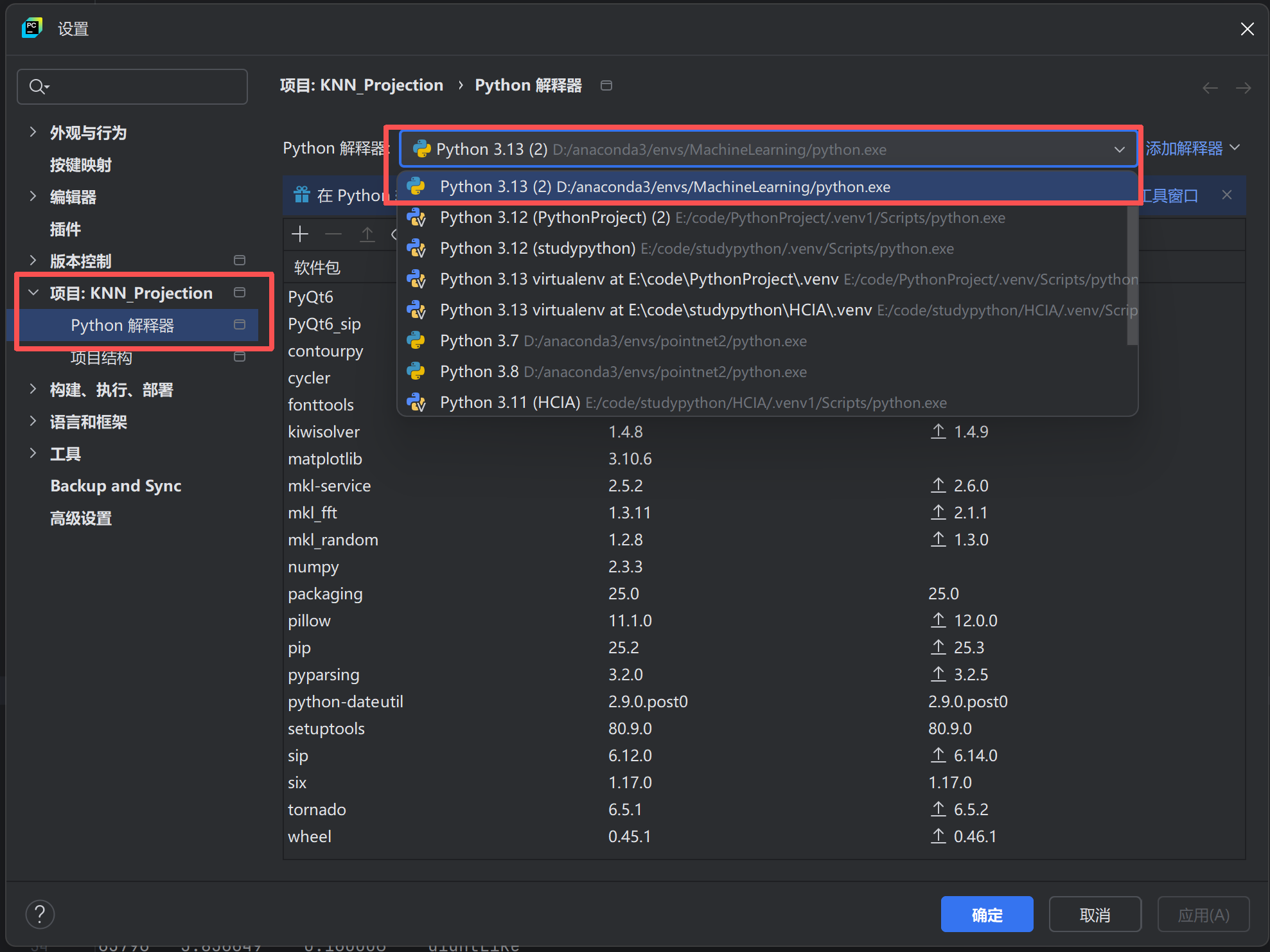
Task: Collapse the 项目: KNN_Projection tree node
Action: pos(33,293)
